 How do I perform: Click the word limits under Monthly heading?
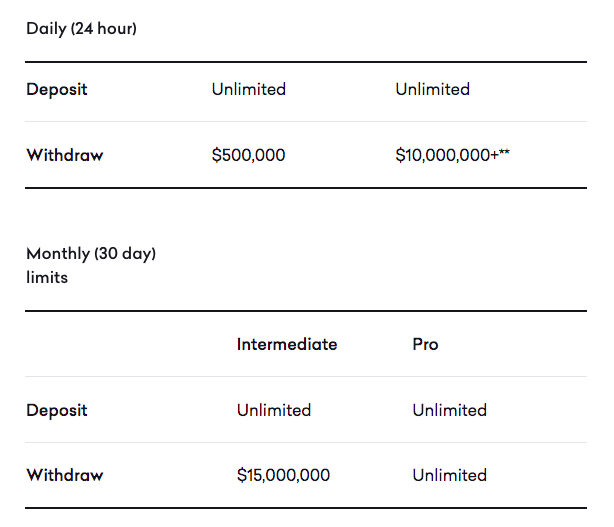(x=47, y=277)
